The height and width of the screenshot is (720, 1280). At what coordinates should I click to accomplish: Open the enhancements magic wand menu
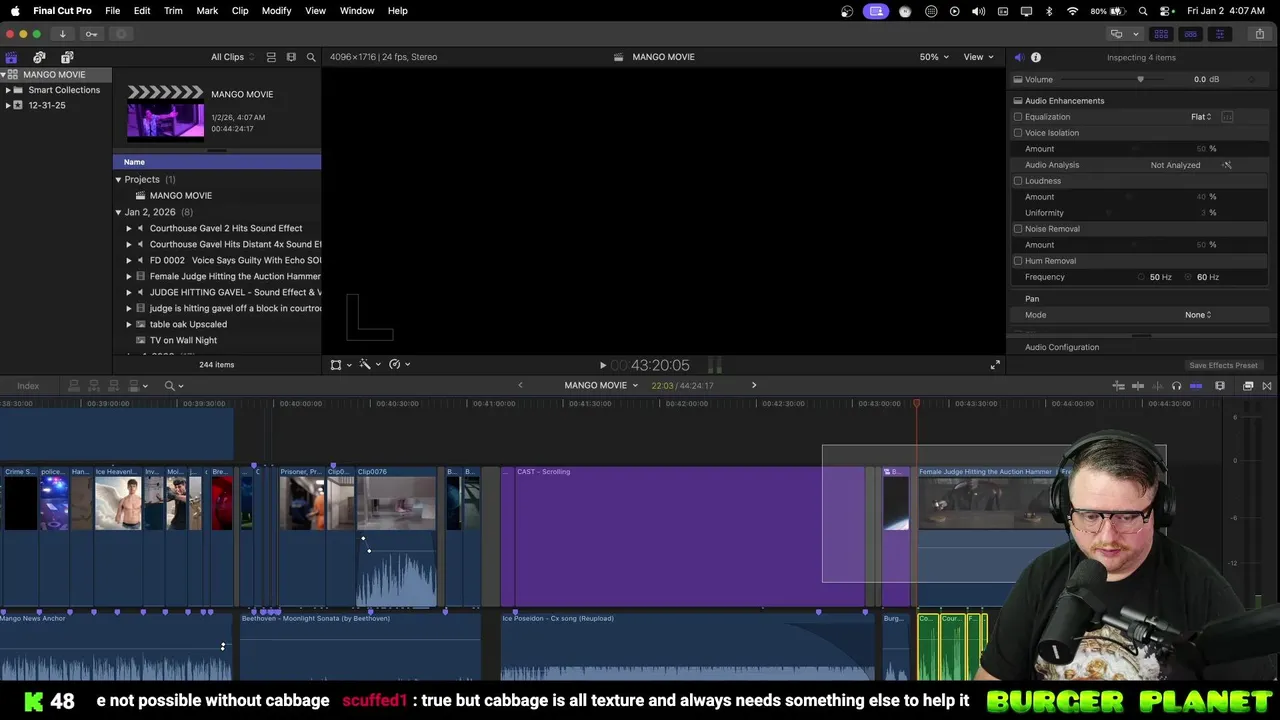(x=369, y=365)
